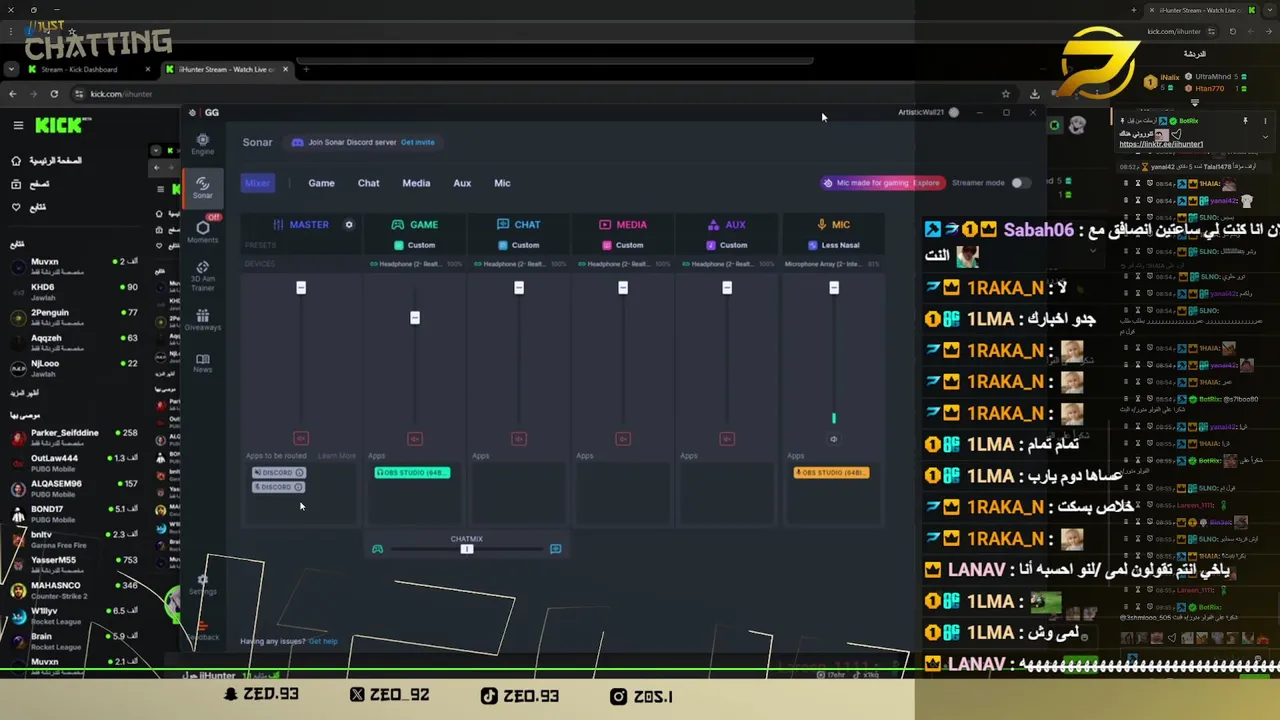
Task: Switch to the Mixer tab
Action: coord(257,183)
